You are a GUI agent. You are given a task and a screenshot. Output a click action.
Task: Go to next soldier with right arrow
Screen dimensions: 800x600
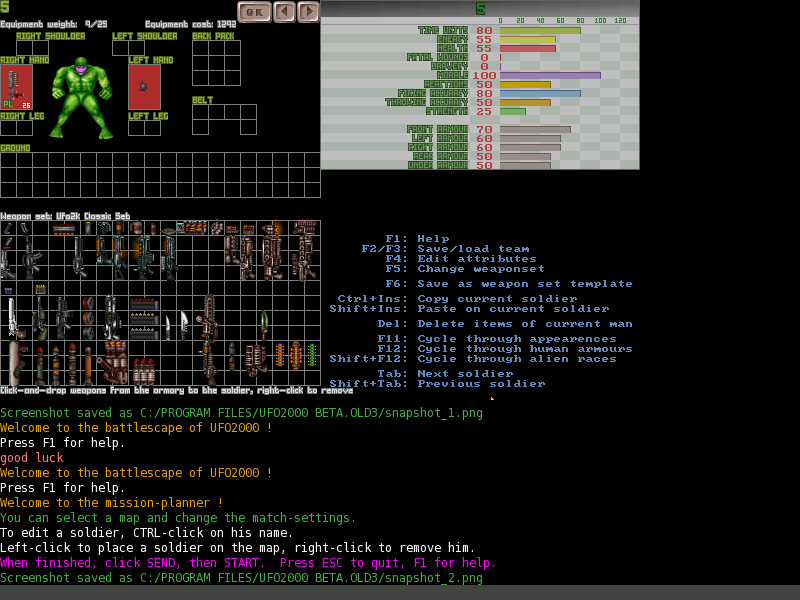(309, 12)
